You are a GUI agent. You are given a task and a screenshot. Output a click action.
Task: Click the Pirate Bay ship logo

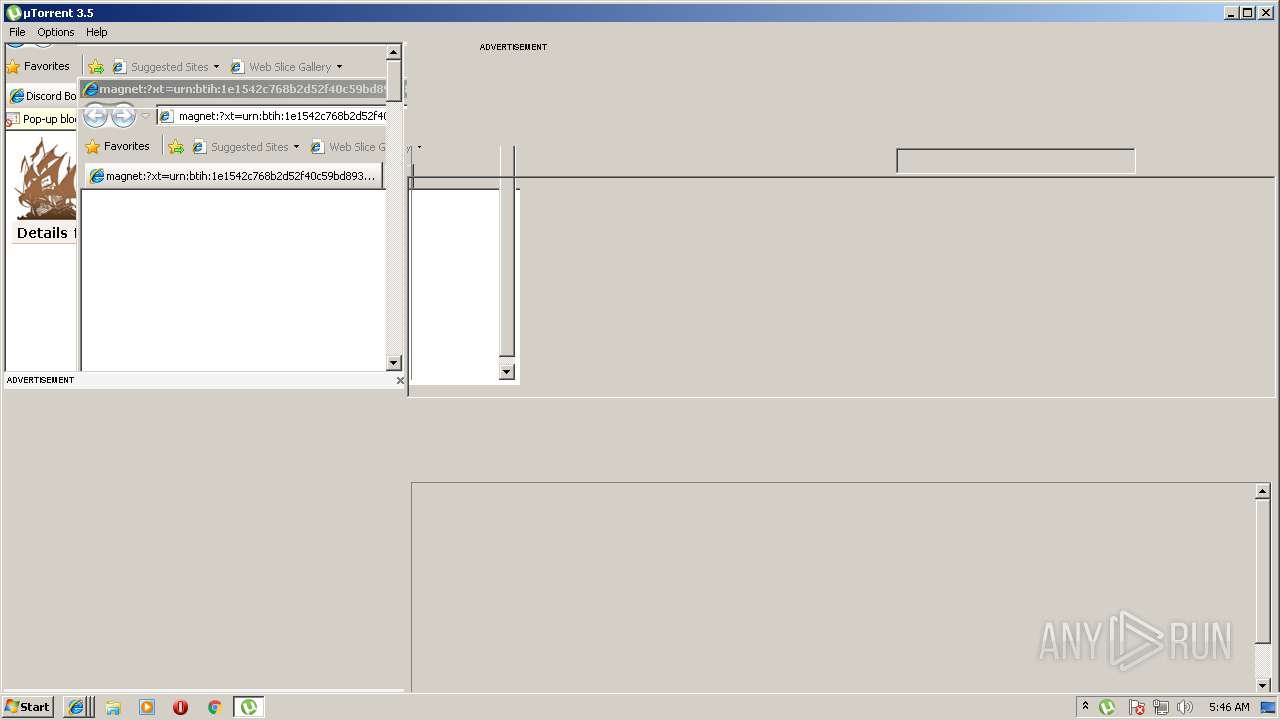coord(46,180)
